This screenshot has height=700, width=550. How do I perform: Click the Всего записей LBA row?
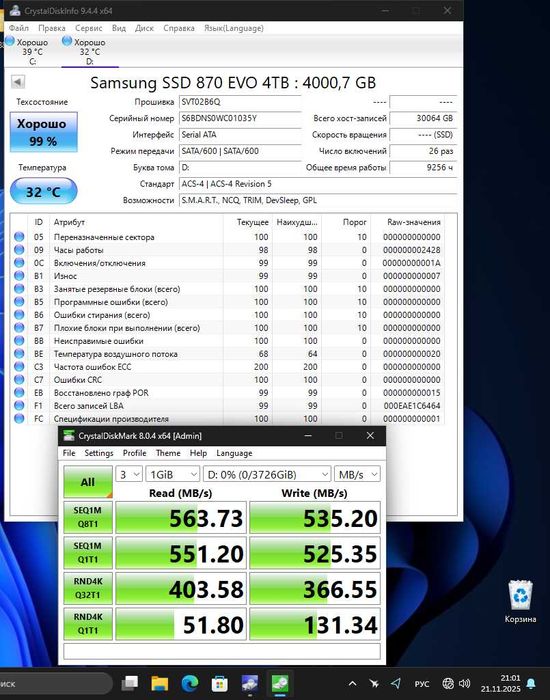228,405
